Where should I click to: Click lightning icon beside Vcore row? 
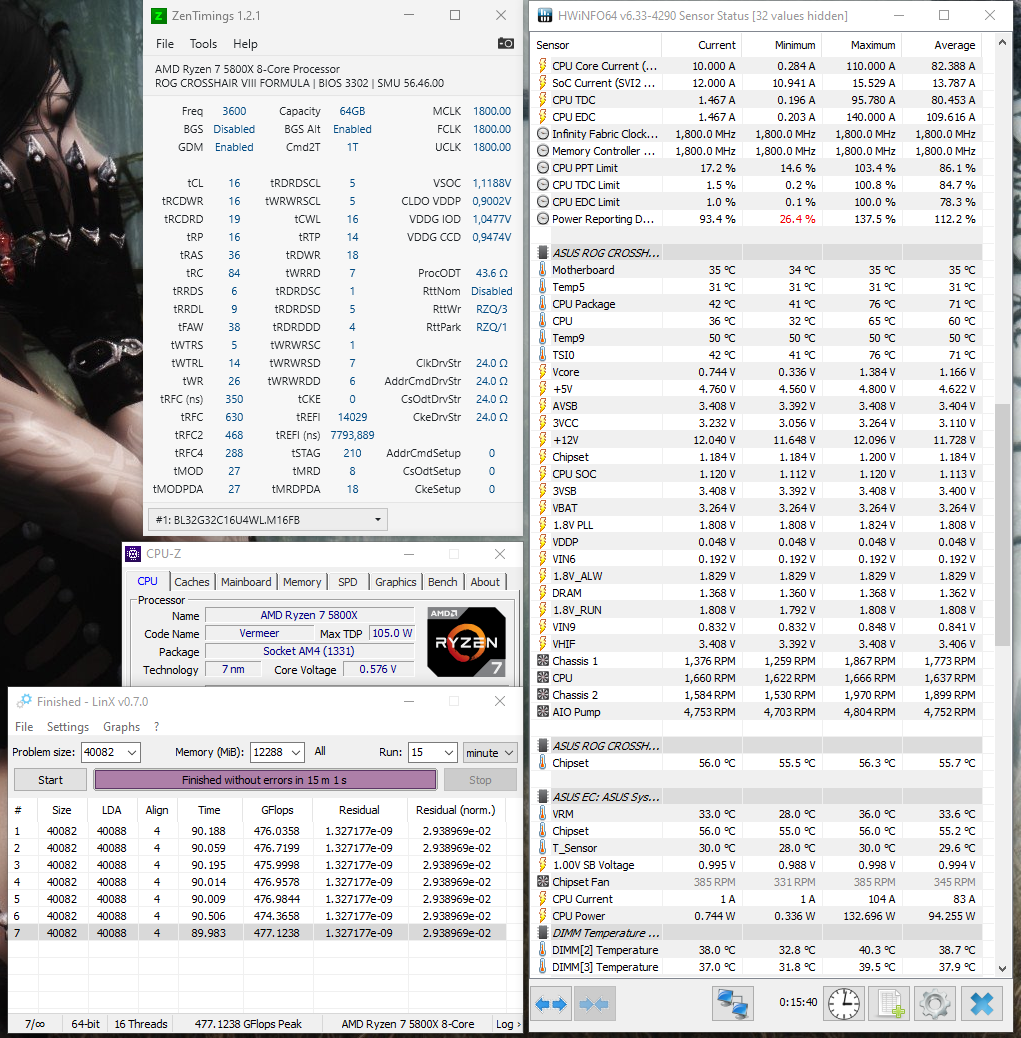coord(542,372)
